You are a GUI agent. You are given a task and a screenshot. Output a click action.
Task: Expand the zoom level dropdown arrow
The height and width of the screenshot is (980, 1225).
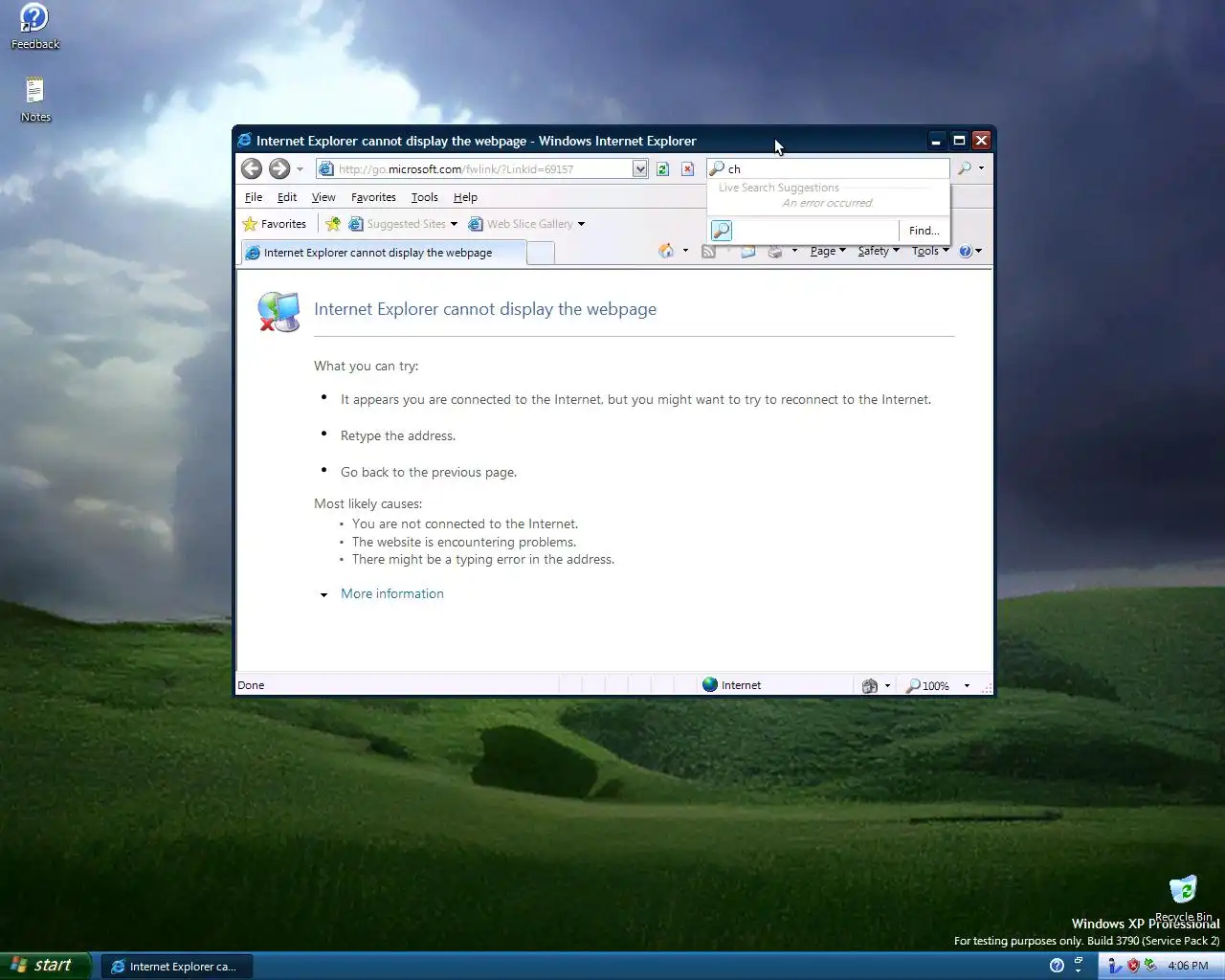point(967,685)
